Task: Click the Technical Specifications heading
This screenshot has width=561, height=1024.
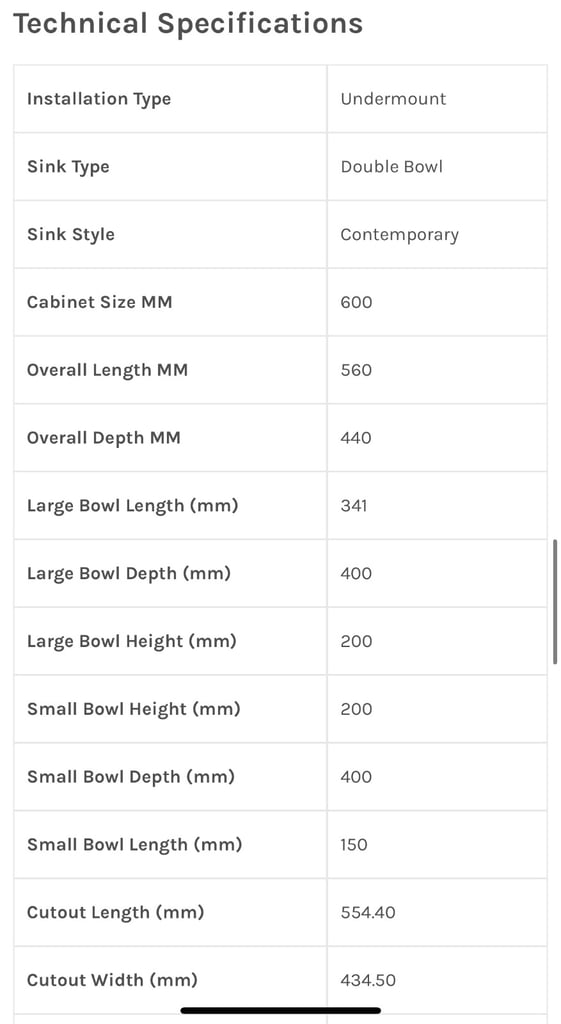Action: (x=188, y=24)
